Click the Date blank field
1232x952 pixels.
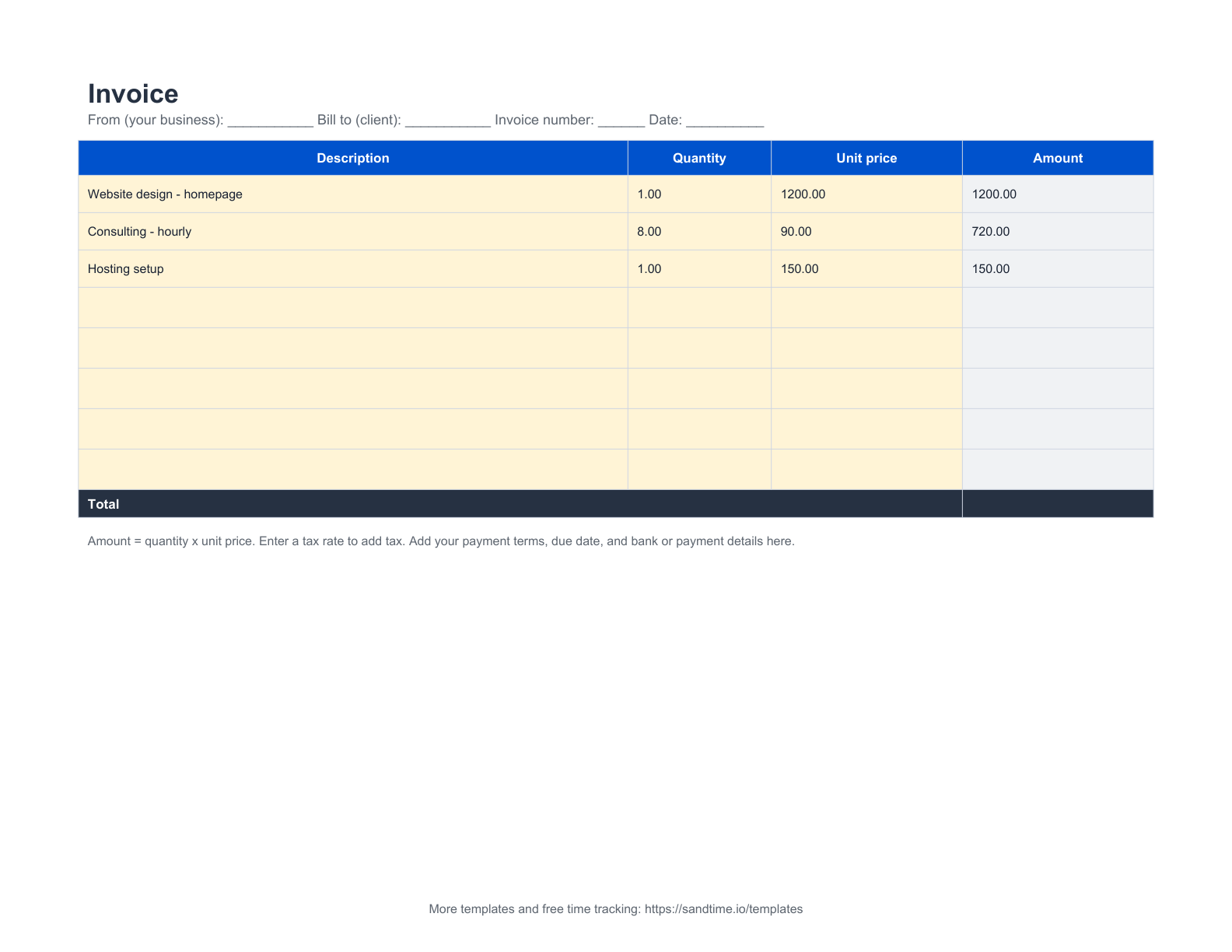[x=725, y=121]
